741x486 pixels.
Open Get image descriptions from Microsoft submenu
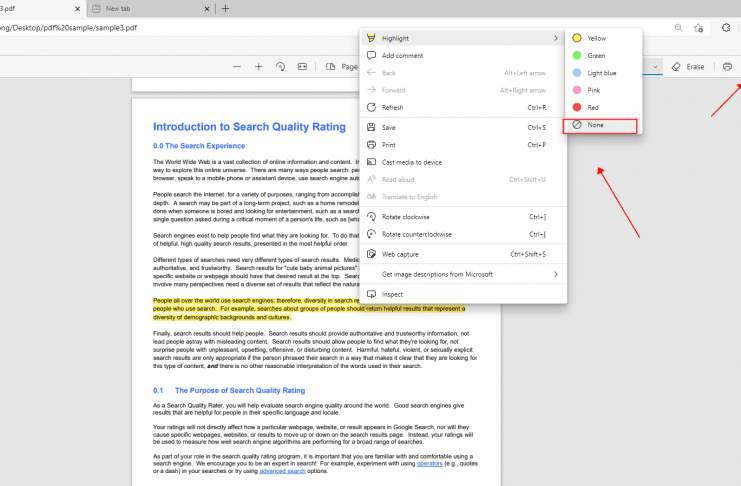[x=463, y=274]
